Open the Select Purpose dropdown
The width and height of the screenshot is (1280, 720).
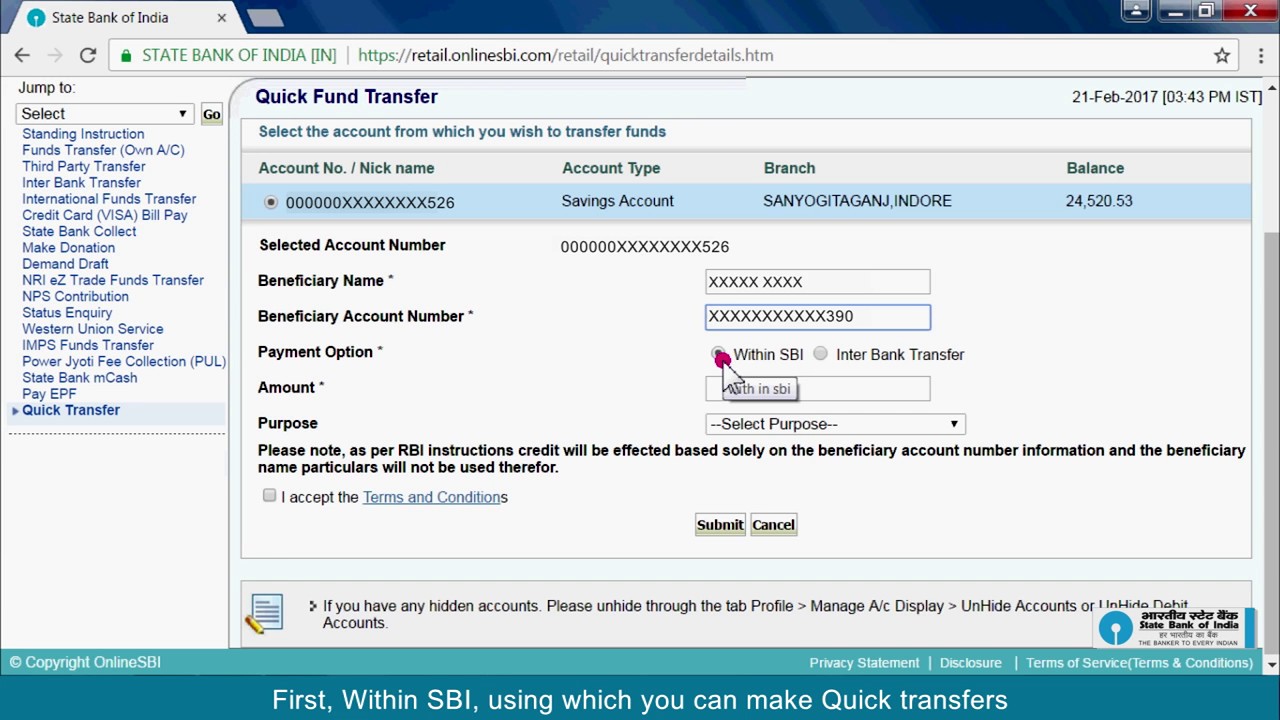coord(835,424)
